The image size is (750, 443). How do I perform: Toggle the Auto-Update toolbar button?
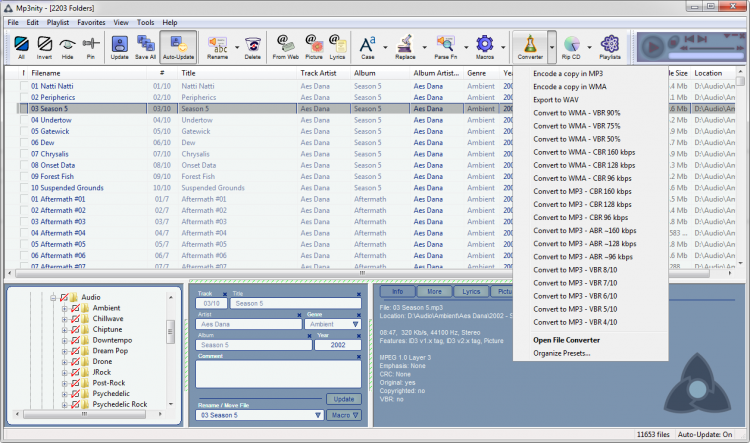tap(178, 47)
